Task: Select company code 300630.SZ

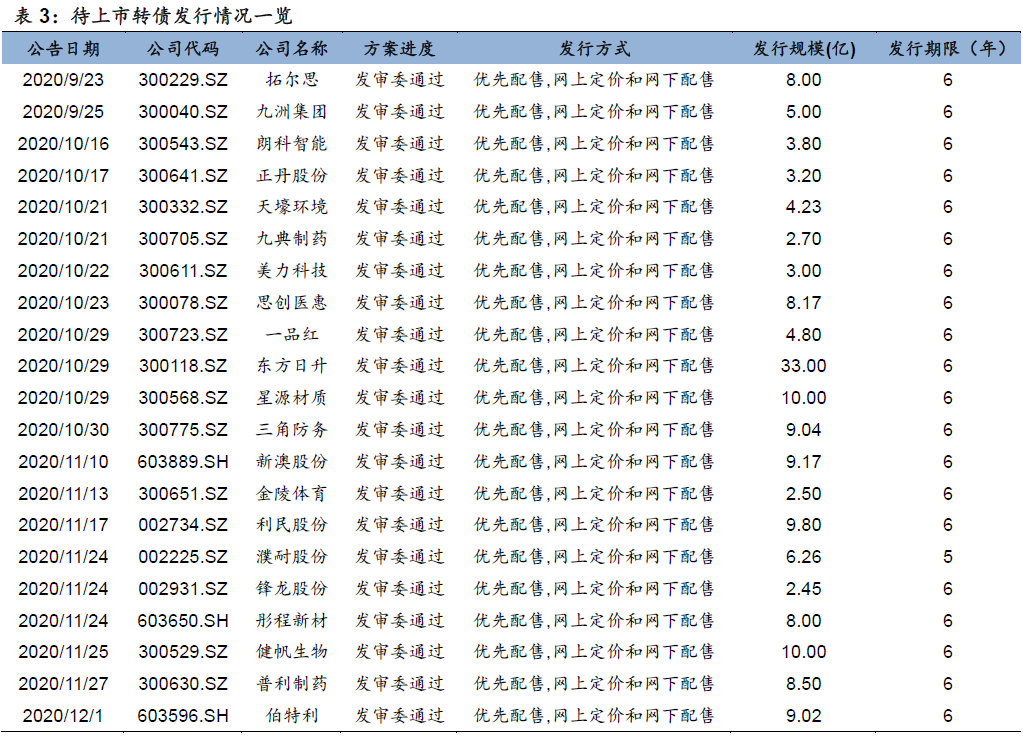Action: (183, 685)
